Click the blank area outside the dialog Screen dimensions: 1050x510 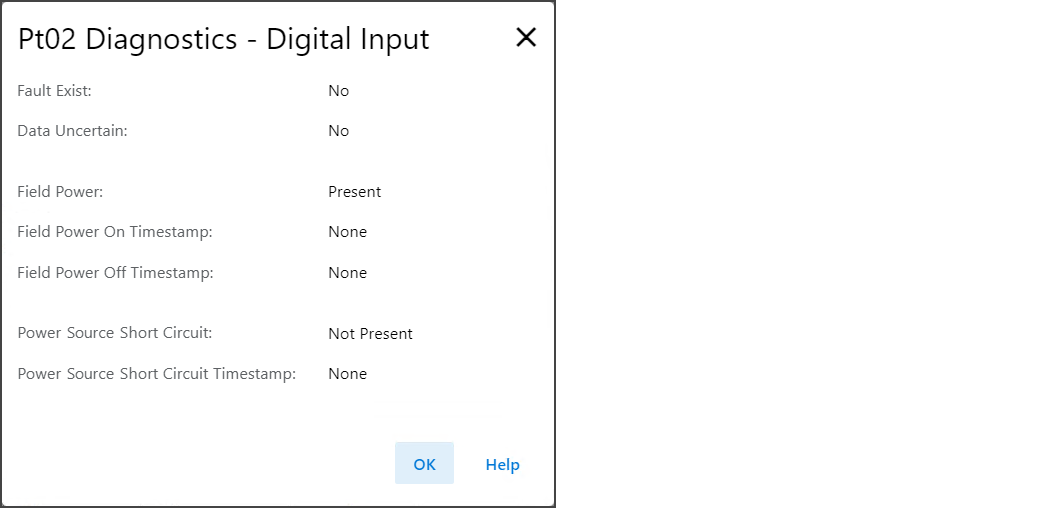click(x=800, y=250)
